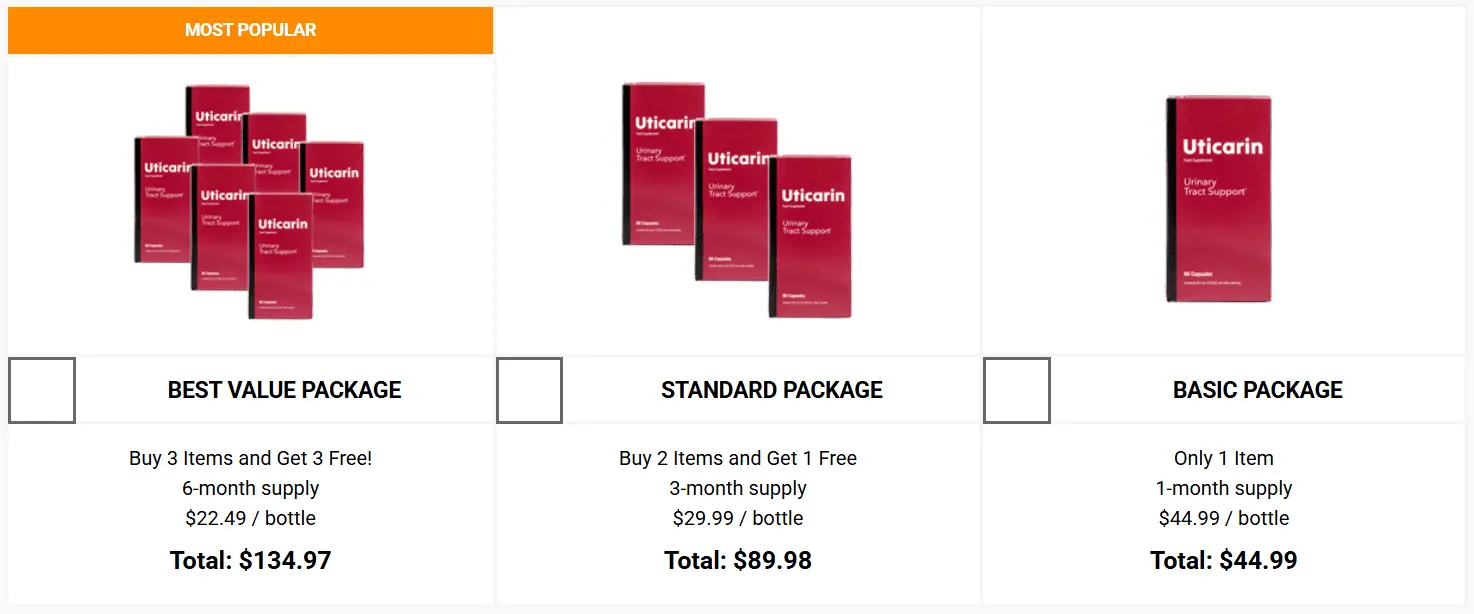The width and height of the screenshot is (1474, 614).
Task: Select the Standard Package checkbox
Action: point(530,390)
